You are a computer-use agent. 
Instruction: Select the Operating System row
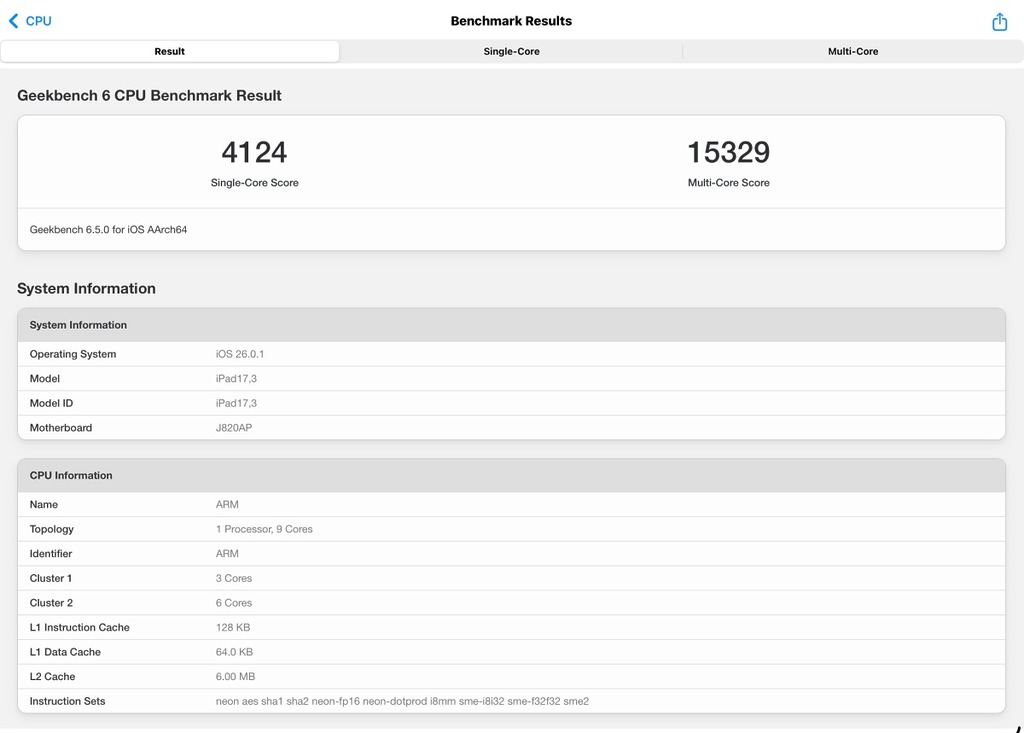pyautogui.click(x=511, y=354)
